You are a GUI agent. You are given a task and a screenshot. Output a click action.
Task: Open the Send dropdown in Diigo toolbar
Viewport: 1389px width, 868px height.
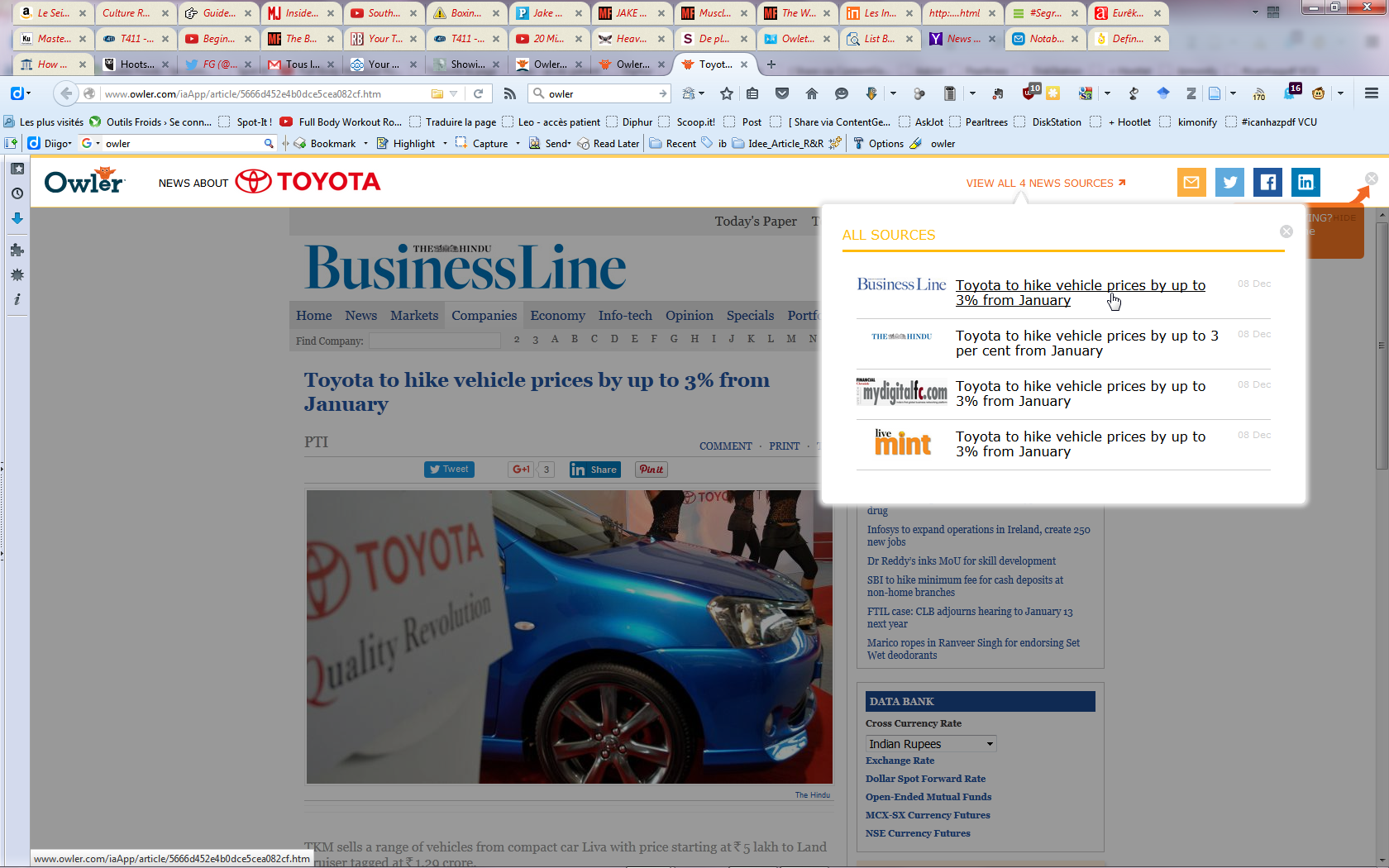point(550,143)
